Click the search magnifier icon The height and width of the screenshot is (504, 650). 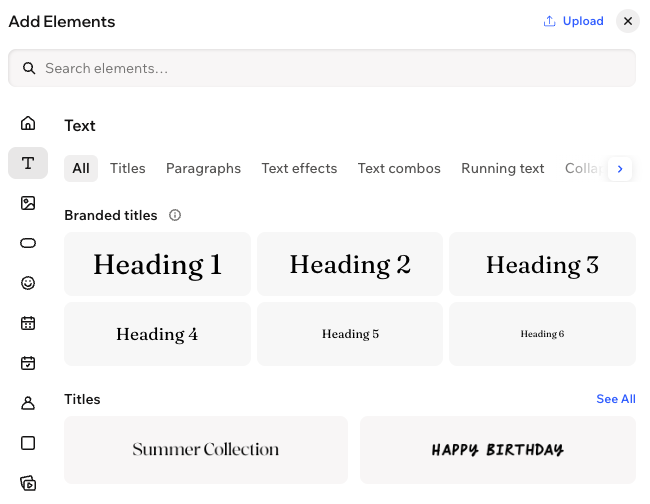click(x=29, y=68)
